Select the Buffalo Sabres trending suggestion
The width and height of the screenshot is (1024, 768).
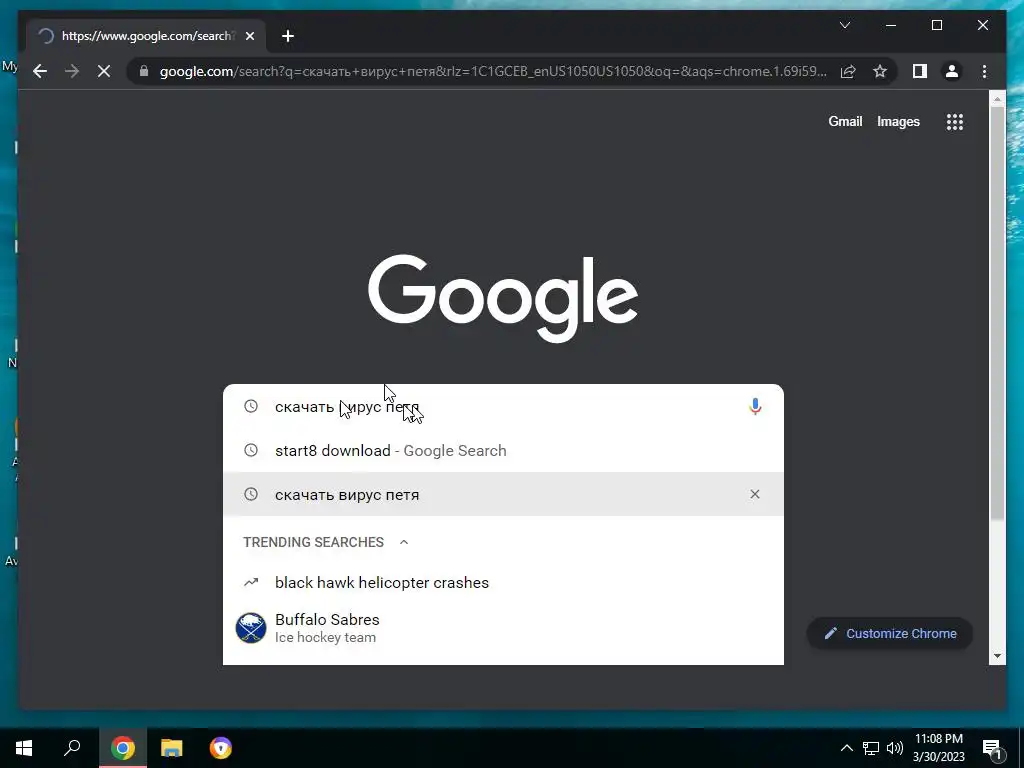[503, 628]
